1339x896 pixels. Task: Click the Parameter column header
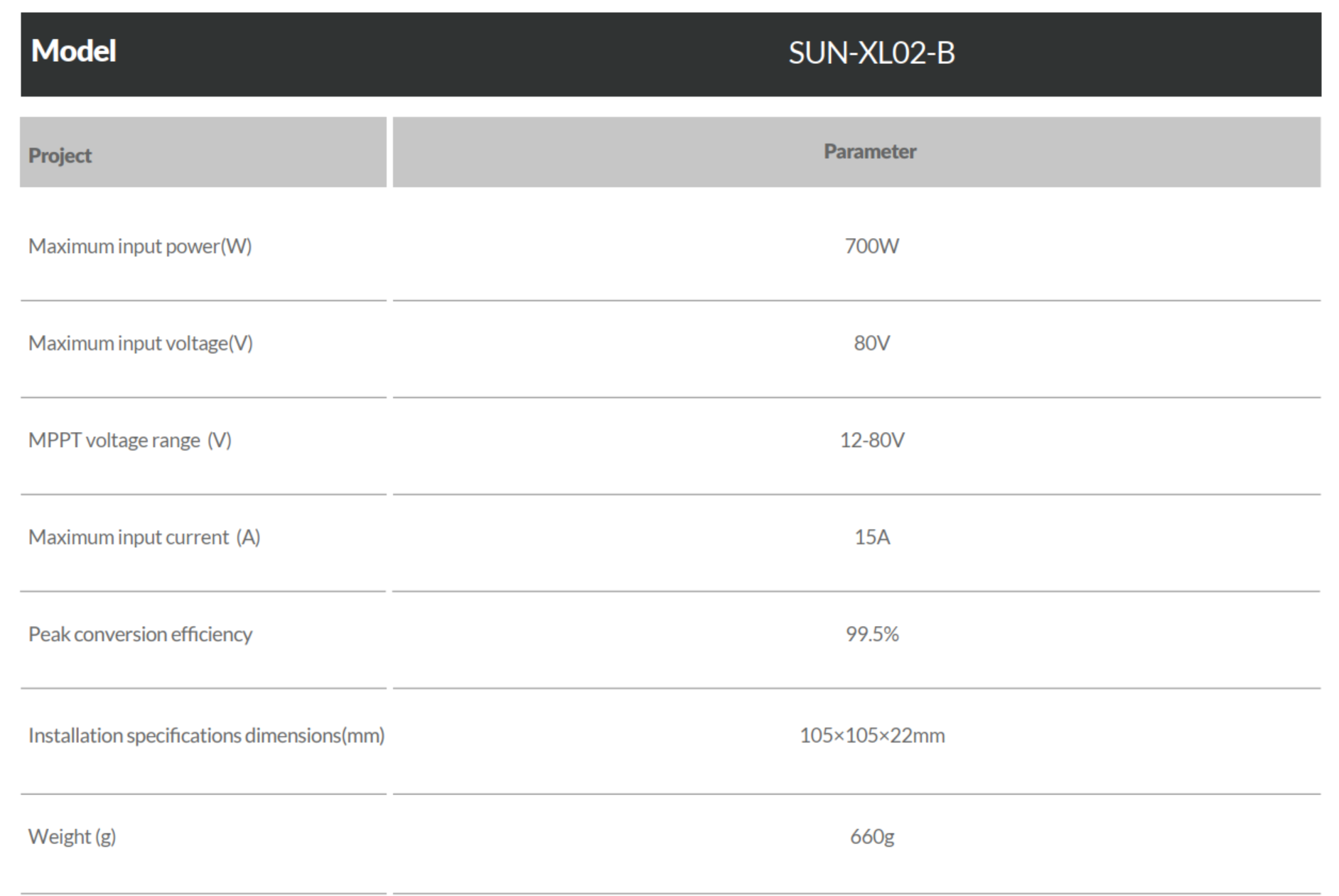[870, 151]
